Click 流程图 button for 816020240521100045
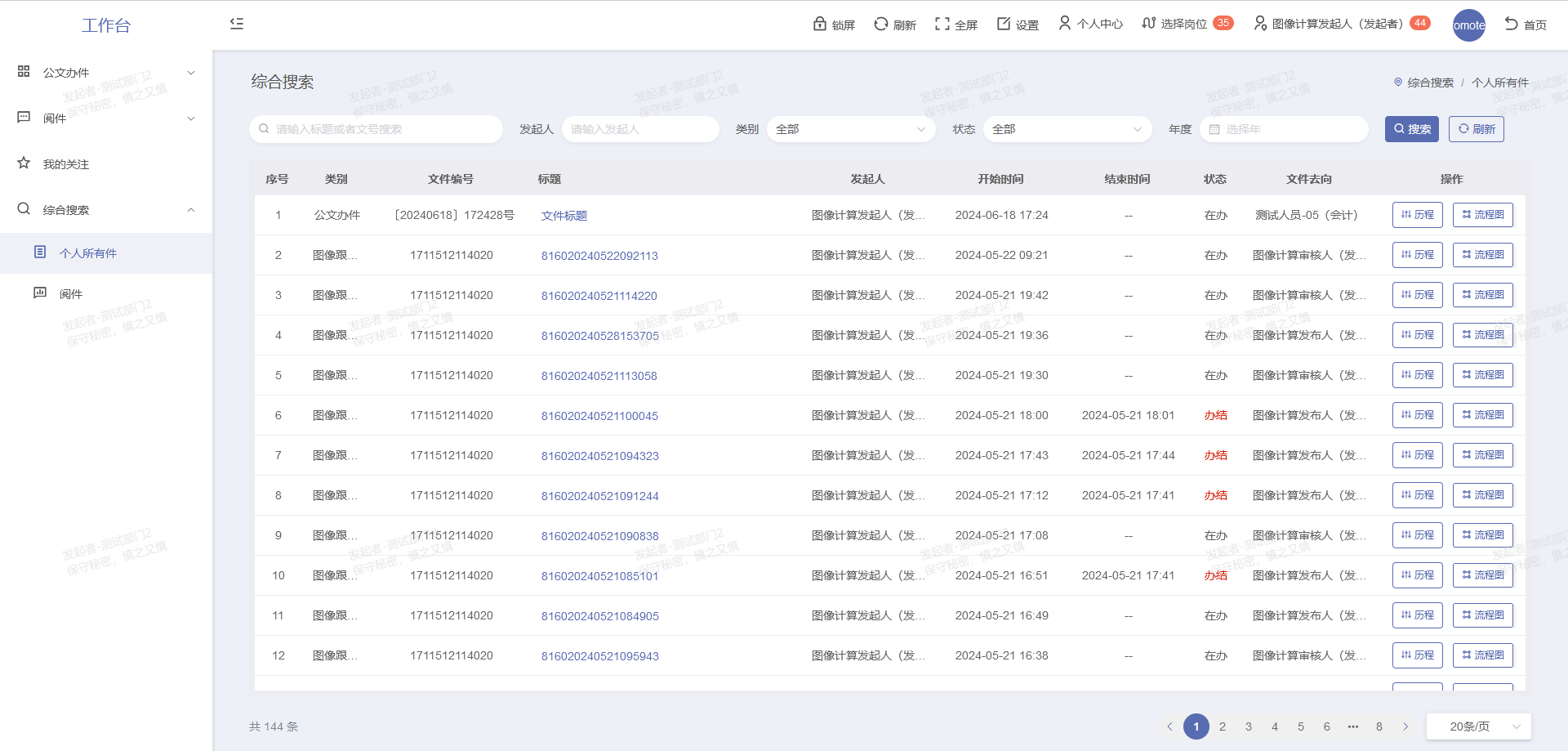 click(1482, 415)
